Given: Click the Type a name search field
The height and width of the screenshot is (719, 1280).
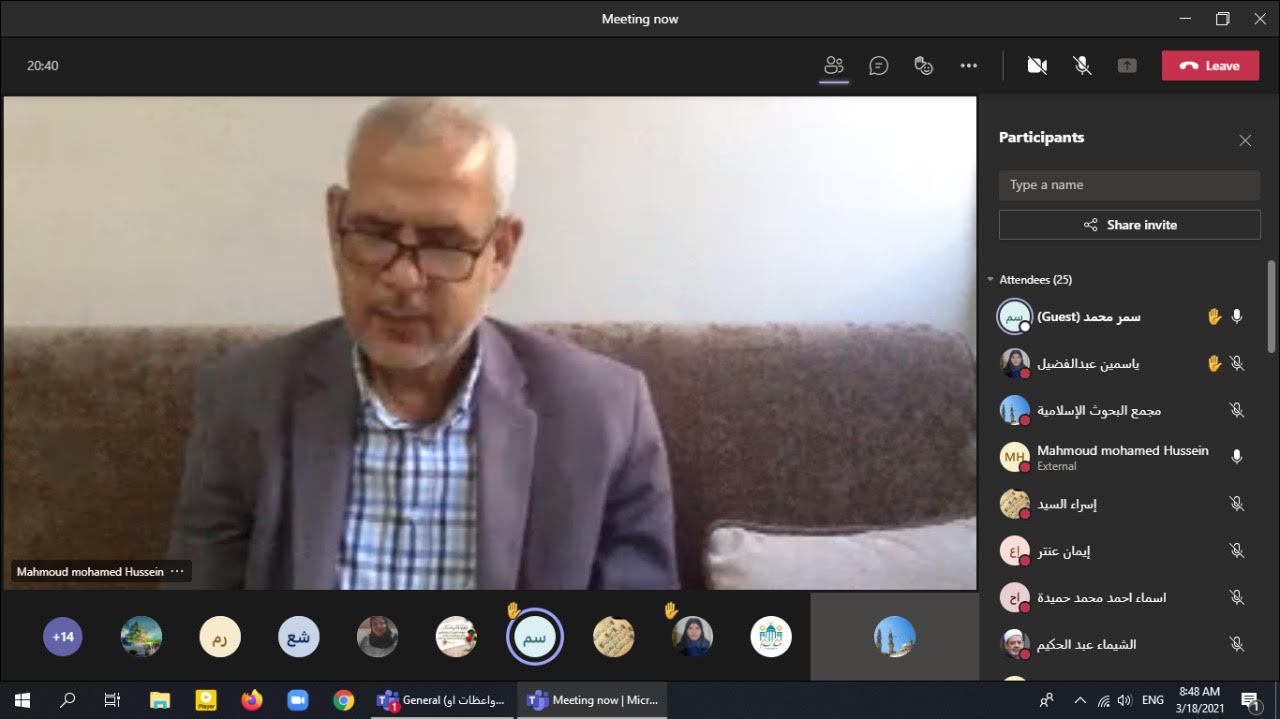Looking at the screenshot, I should pyautogui.click(x=1129, y=185).
